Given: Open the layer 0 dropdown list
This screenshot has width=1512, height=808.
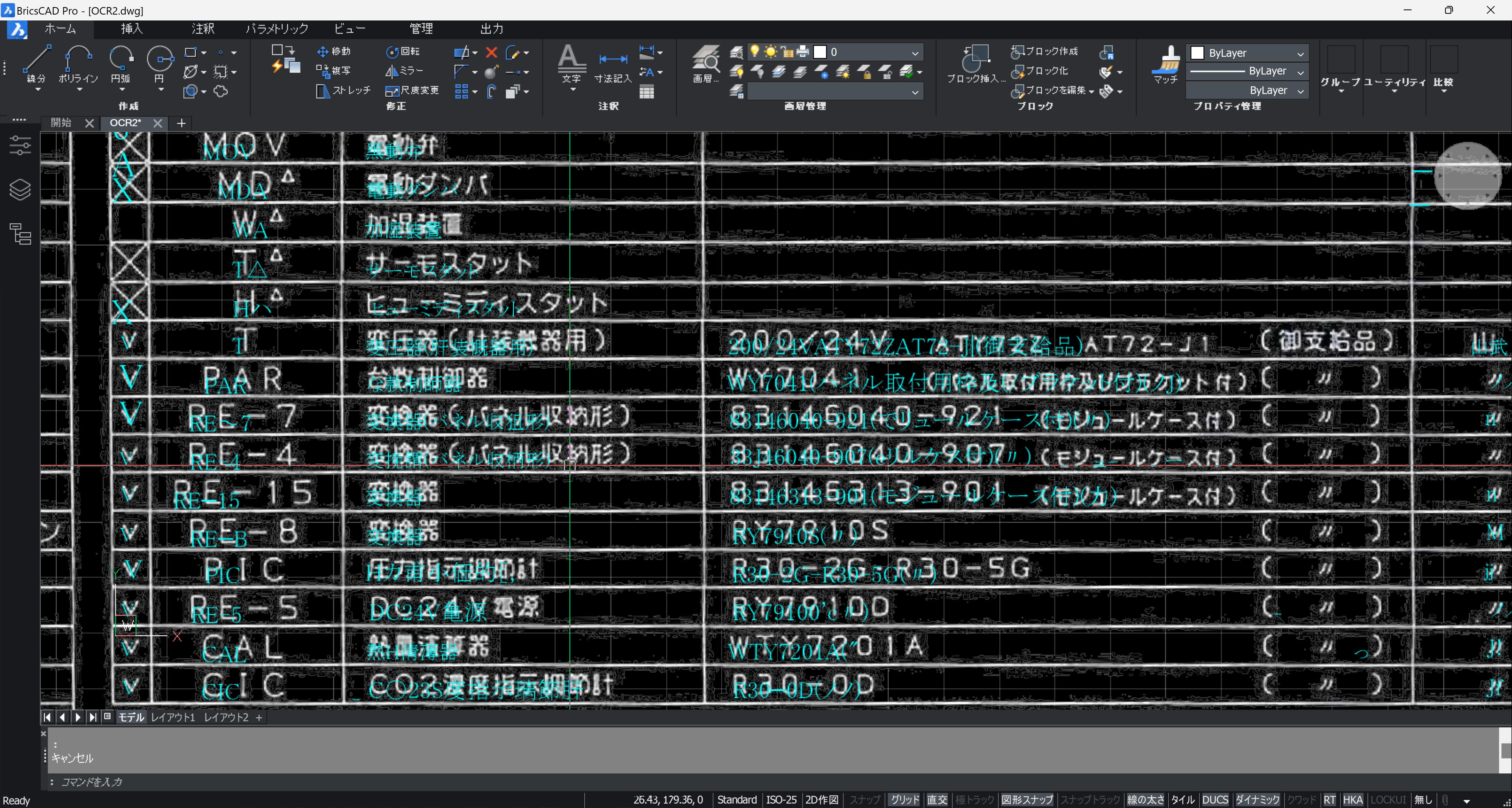Looking at the screenshot, I should pyautogui.click(x=914, y=53).
